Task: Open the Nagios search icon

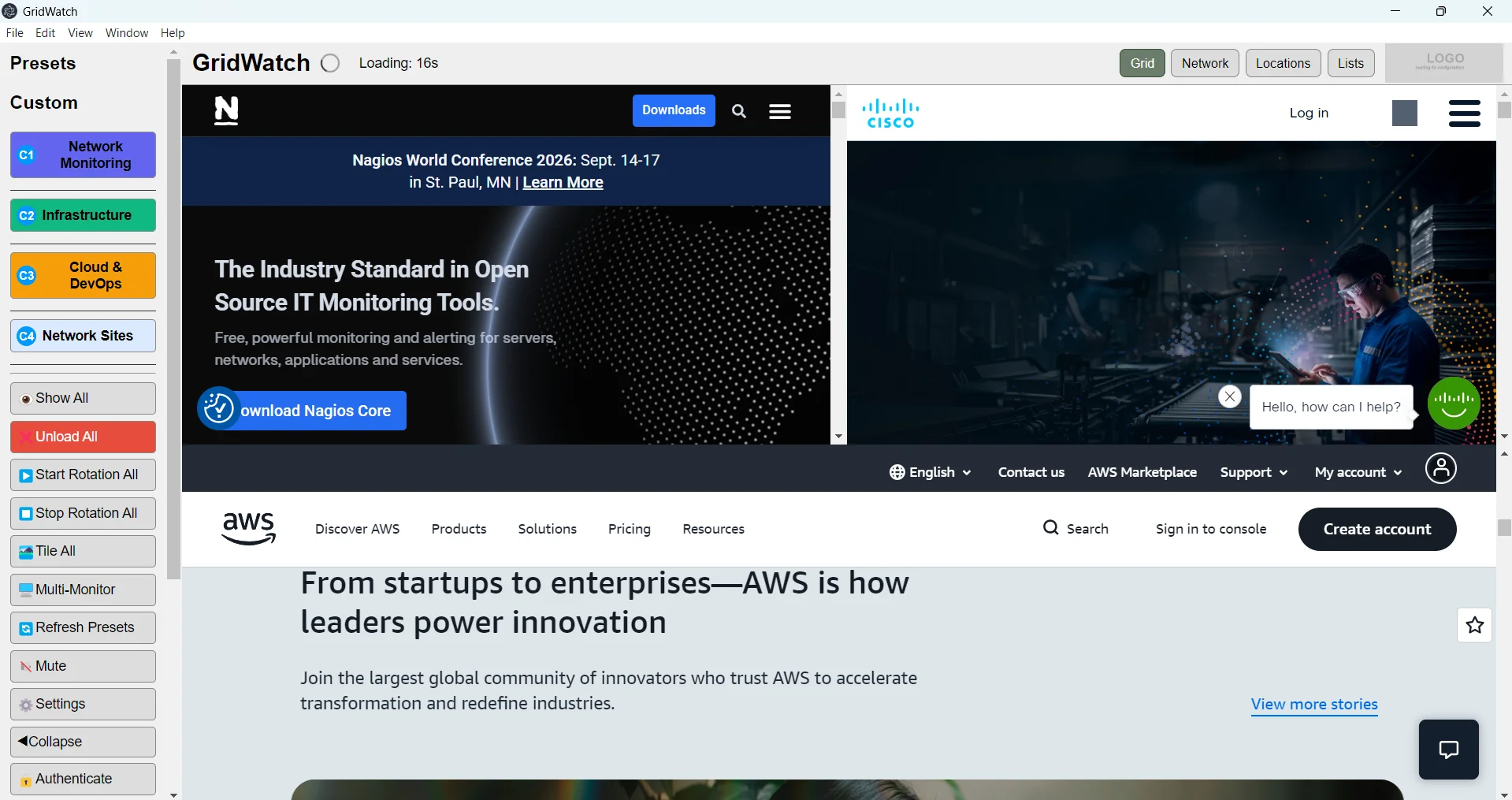Action: [739, 110]
